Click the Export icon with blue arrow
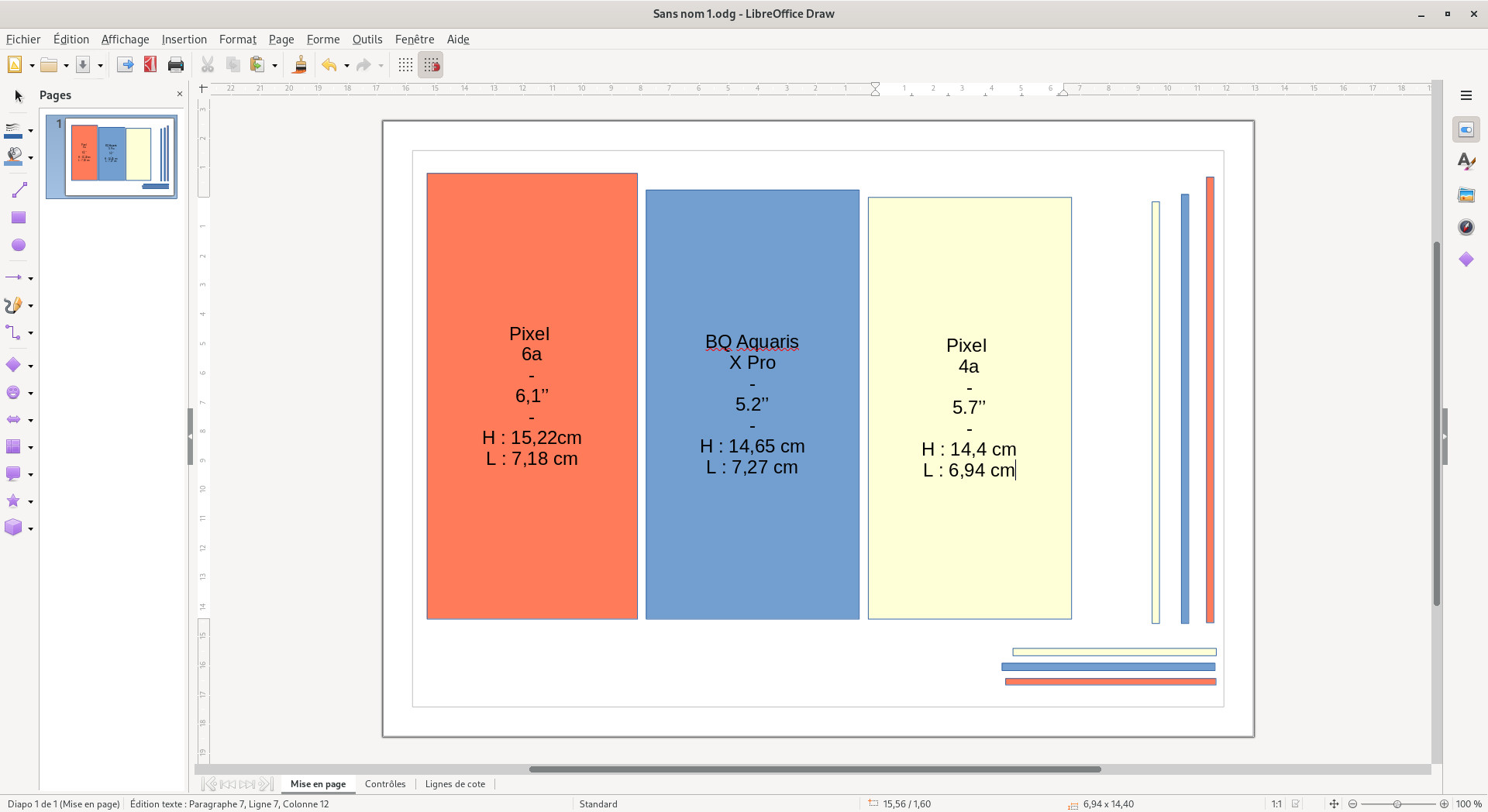 pos(125,65)
